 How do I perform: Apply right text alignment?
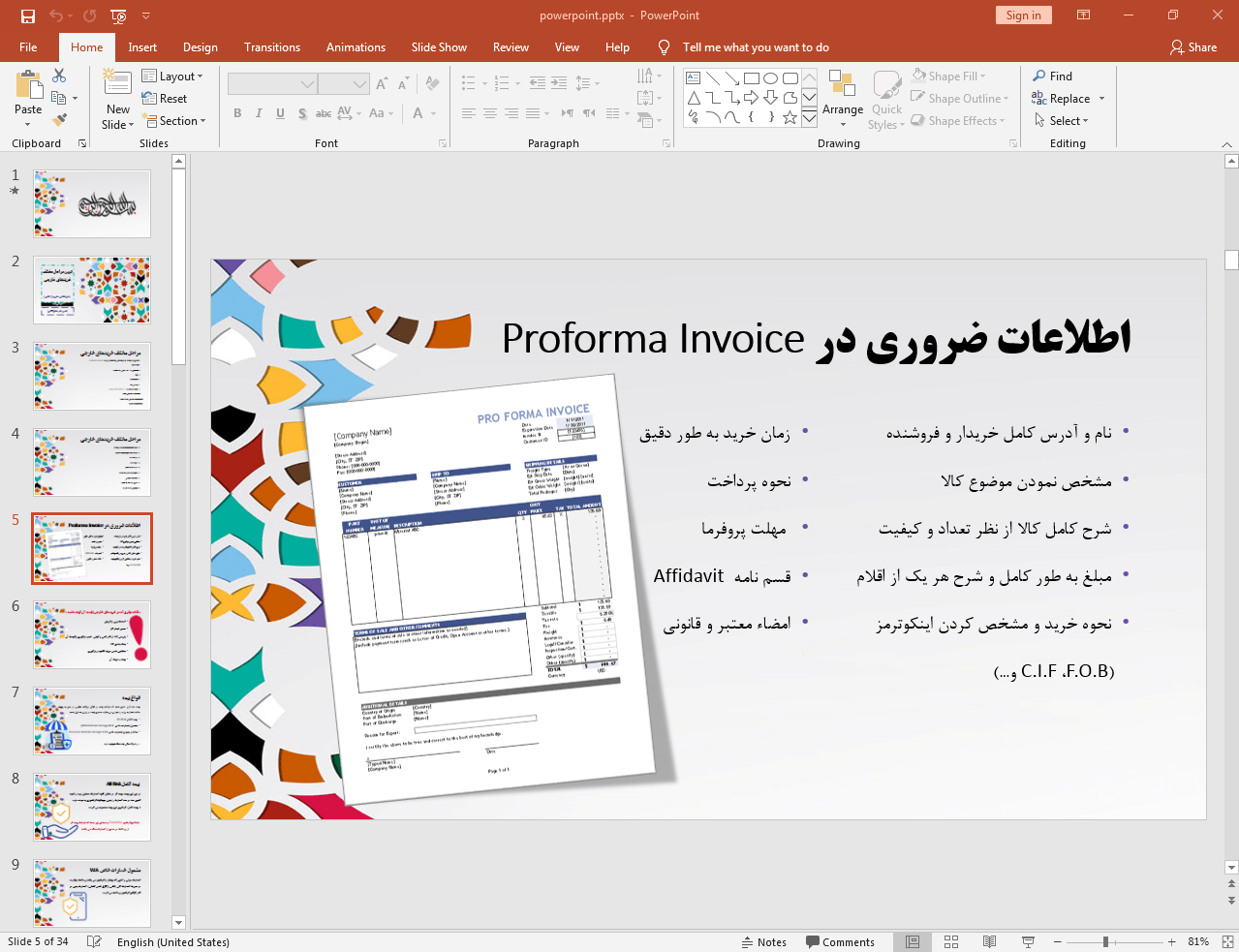511,114
